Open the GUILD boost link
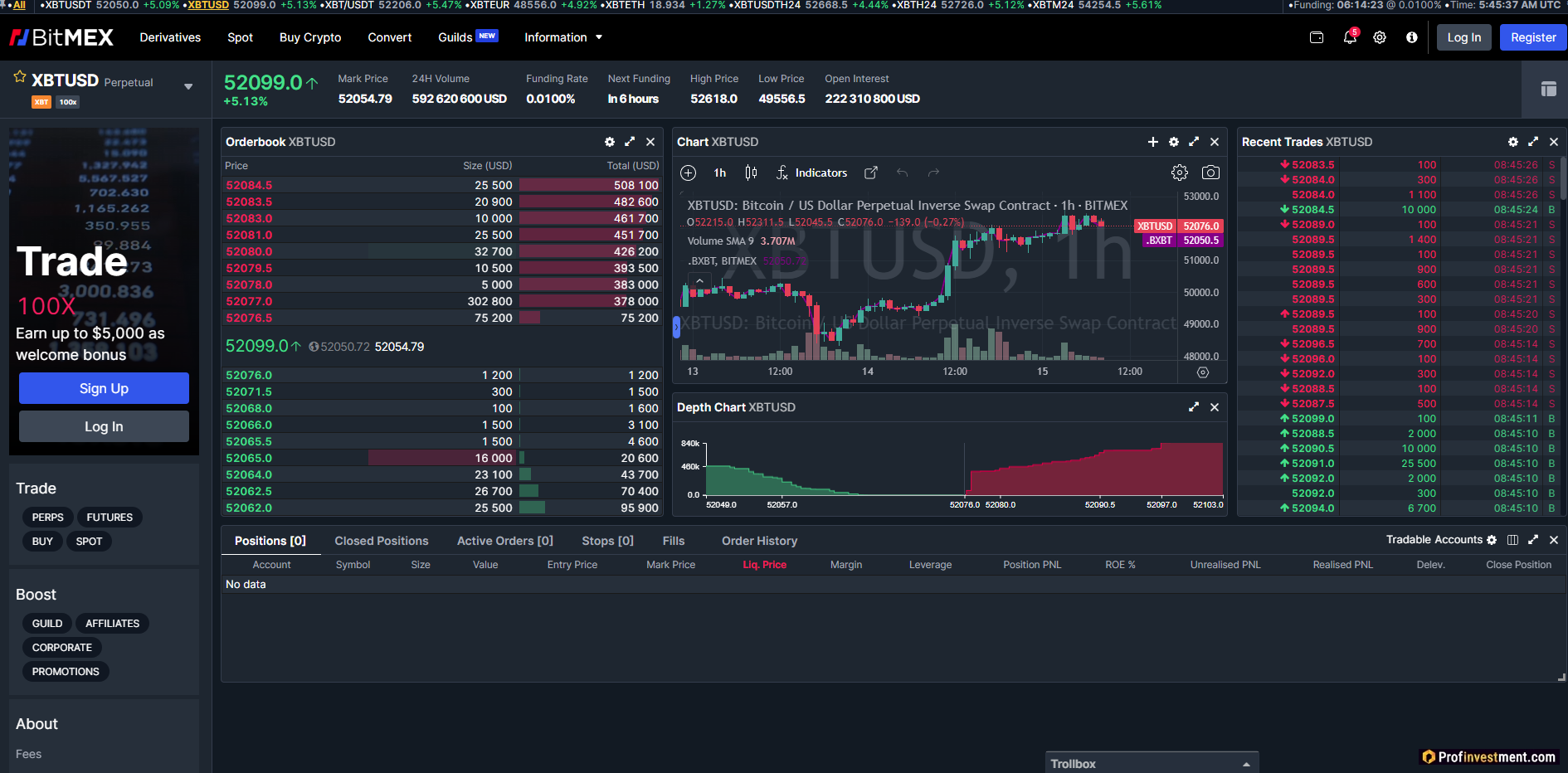 coord(47,624)
